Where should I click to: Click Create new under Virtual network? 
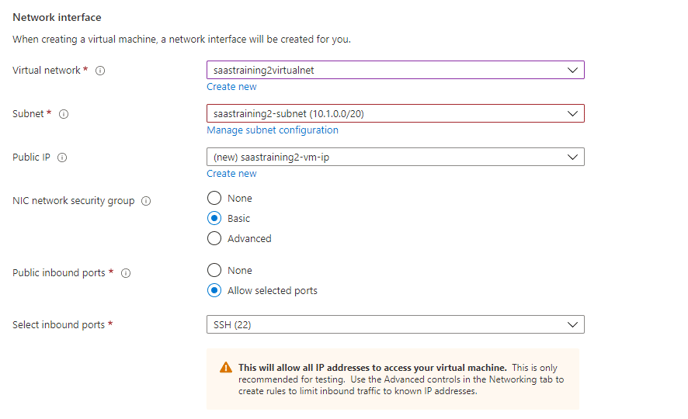point(231,87)
